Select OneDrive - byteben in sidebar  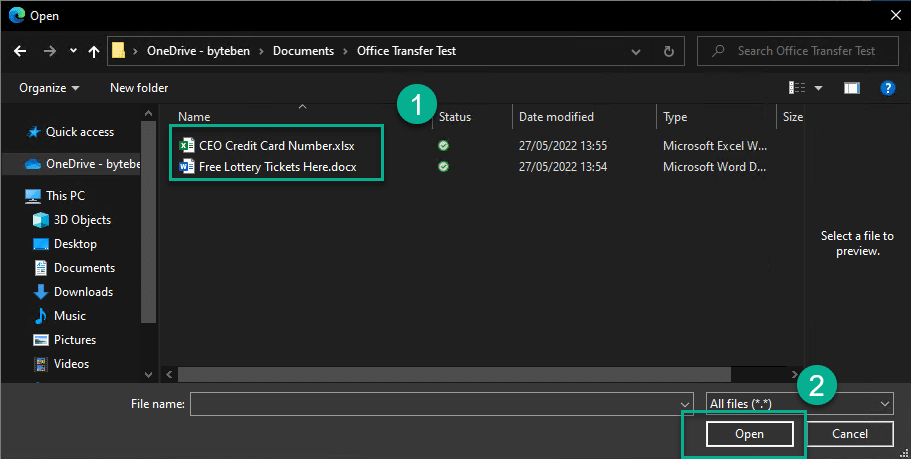coord(93,164)
